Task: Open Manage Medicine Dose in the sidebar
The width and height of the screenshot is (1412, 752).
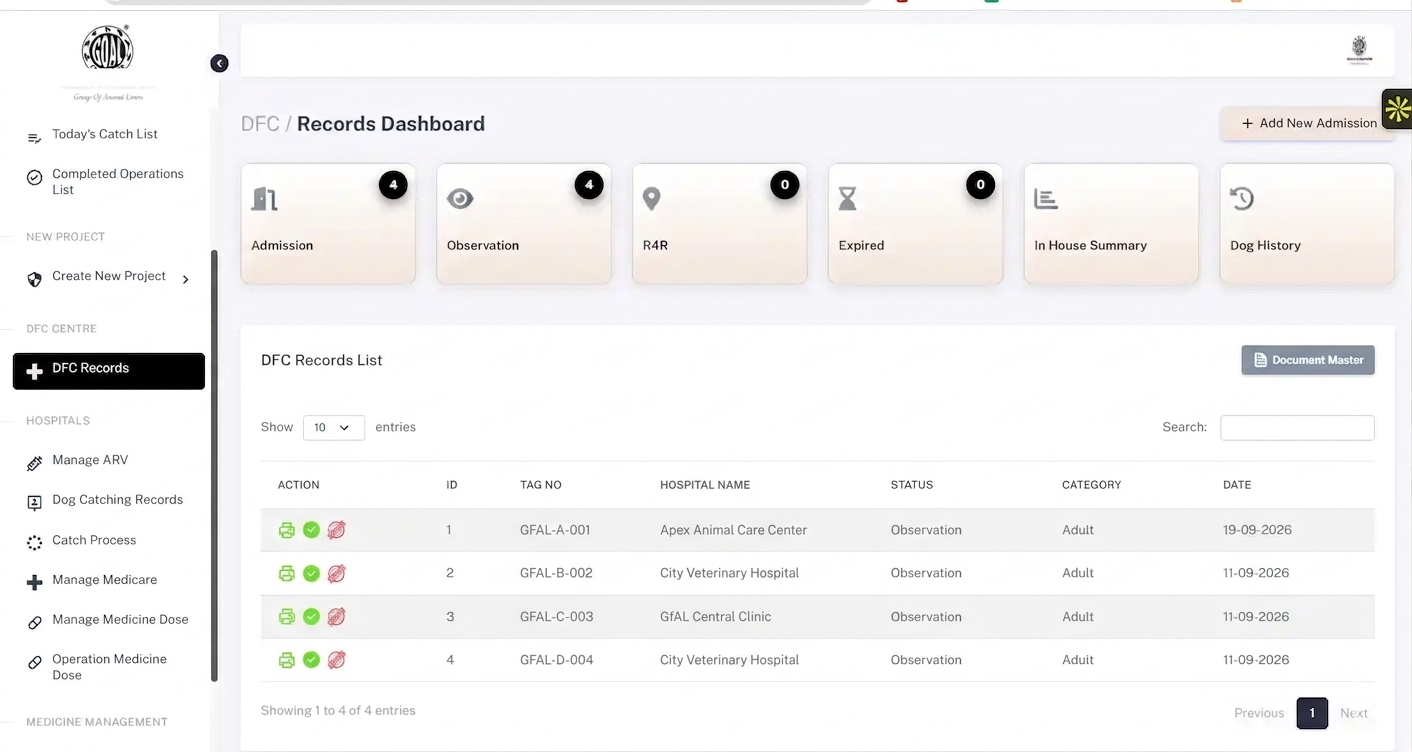Action: click(x=108, y=620)
